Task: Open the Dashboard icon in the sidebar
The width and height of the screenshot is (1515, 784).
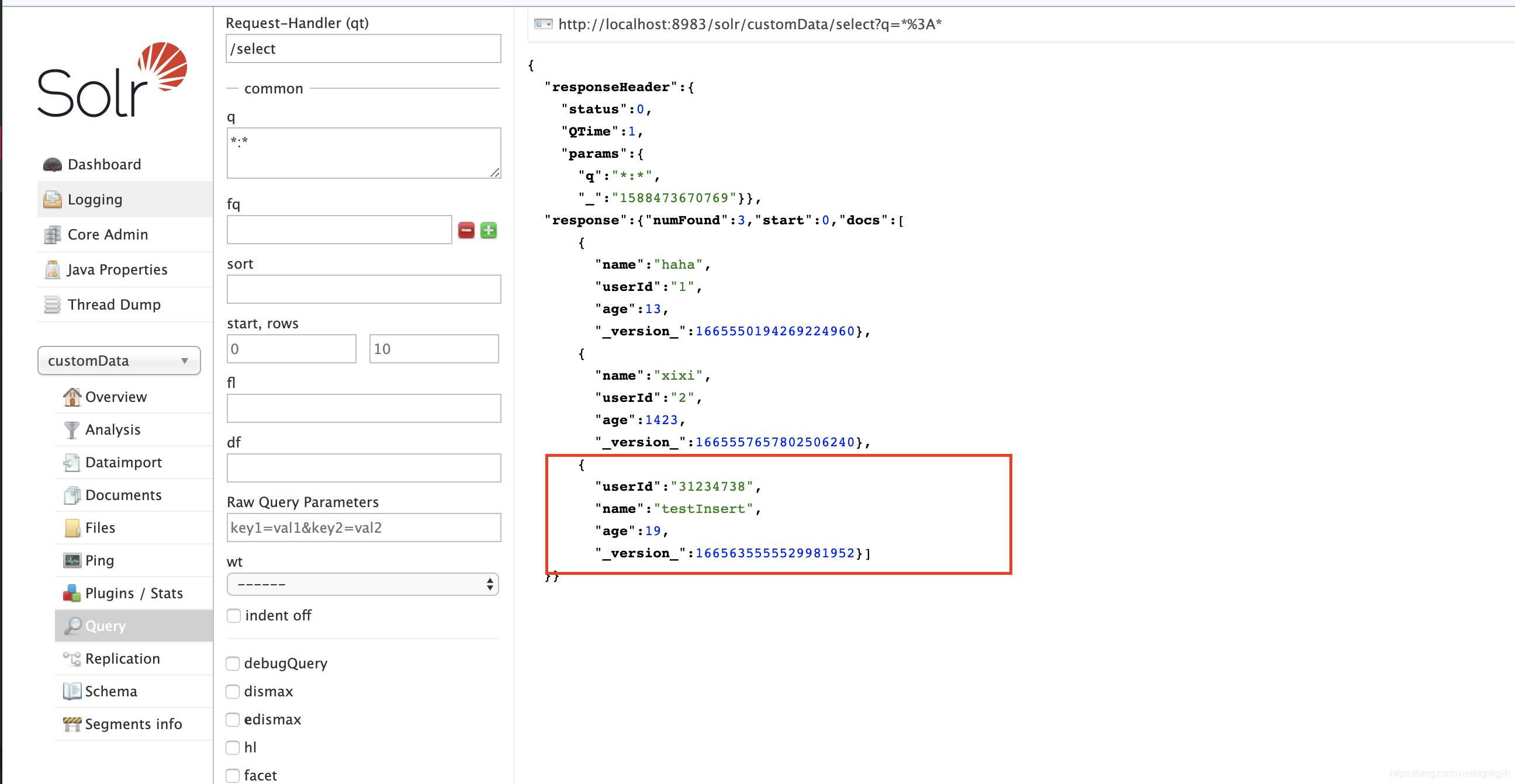Action: 53,165
